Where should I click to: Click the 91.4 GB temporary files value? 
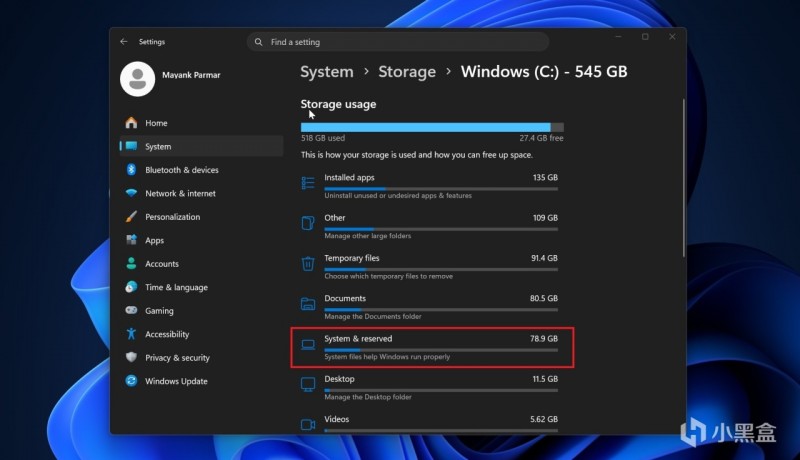click(x=544, y=258)
